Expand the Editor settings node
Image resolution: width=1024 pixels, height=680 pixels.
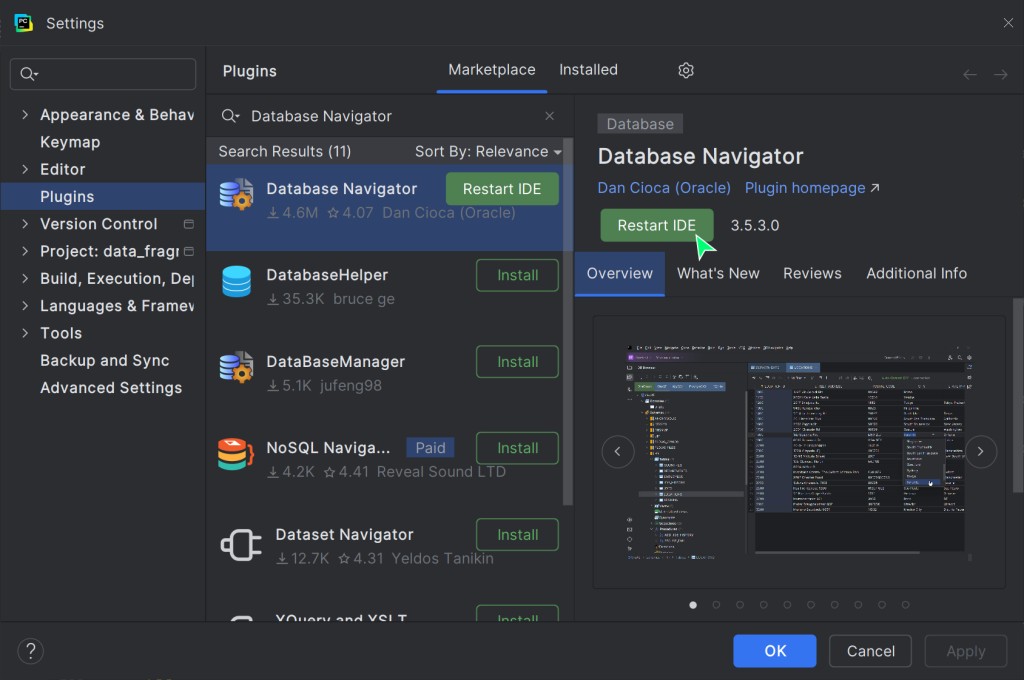25,169
